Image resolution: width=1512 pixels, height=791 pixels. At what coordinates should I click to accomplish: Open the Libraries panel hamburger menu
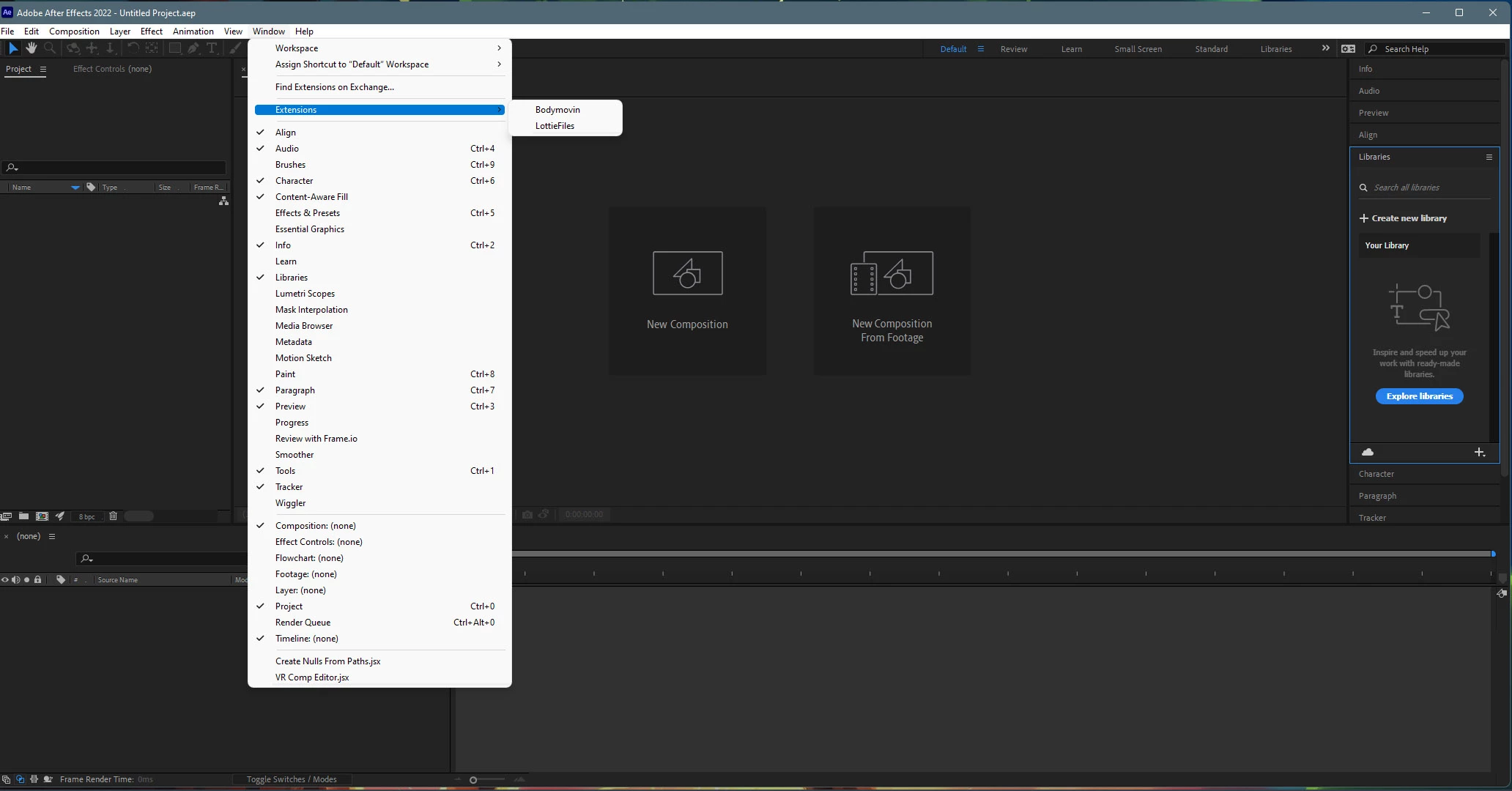click(x=1489, y=157)
